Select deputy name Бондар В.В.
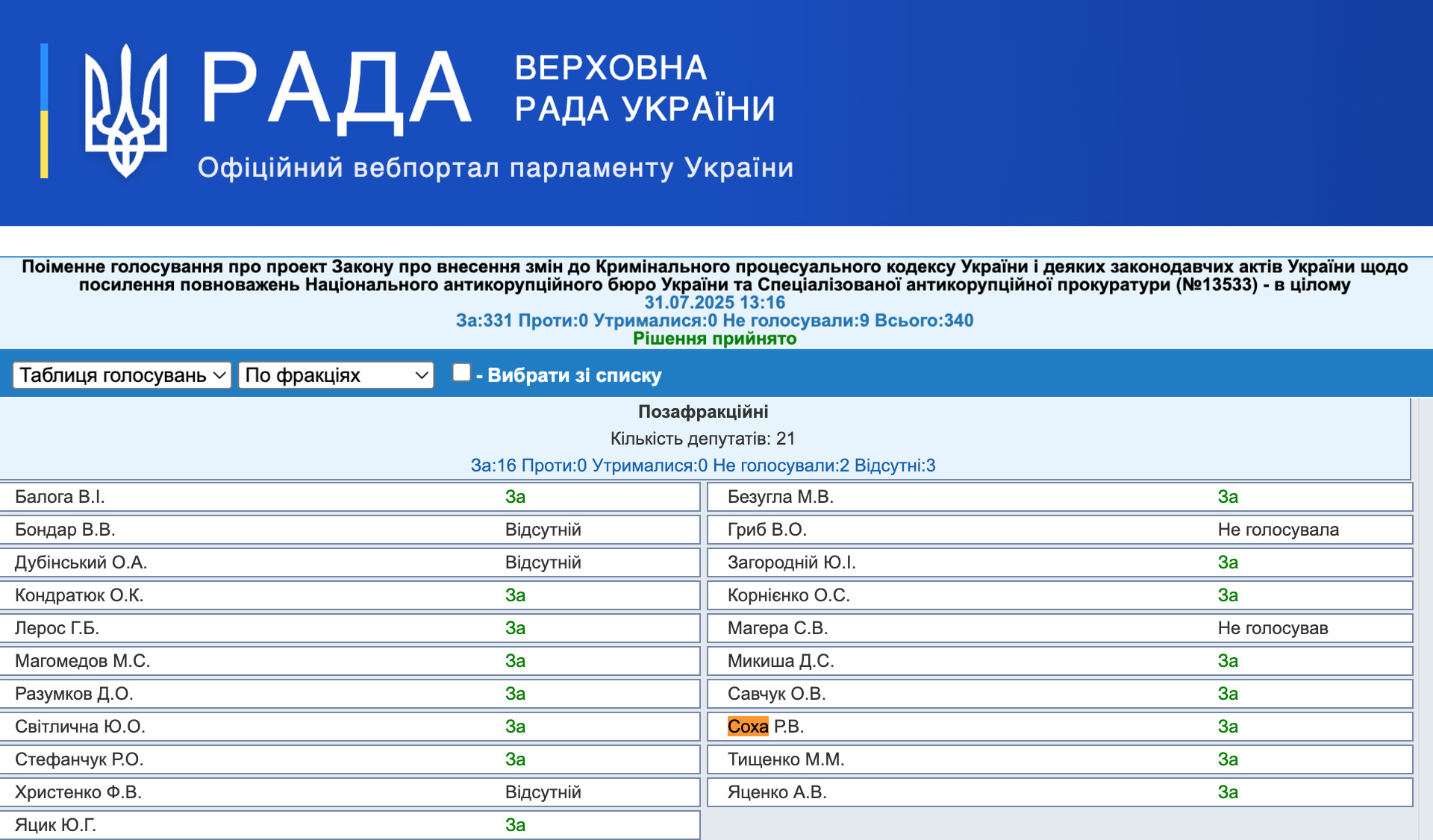 pyautogui.click(x=65, y=530)
